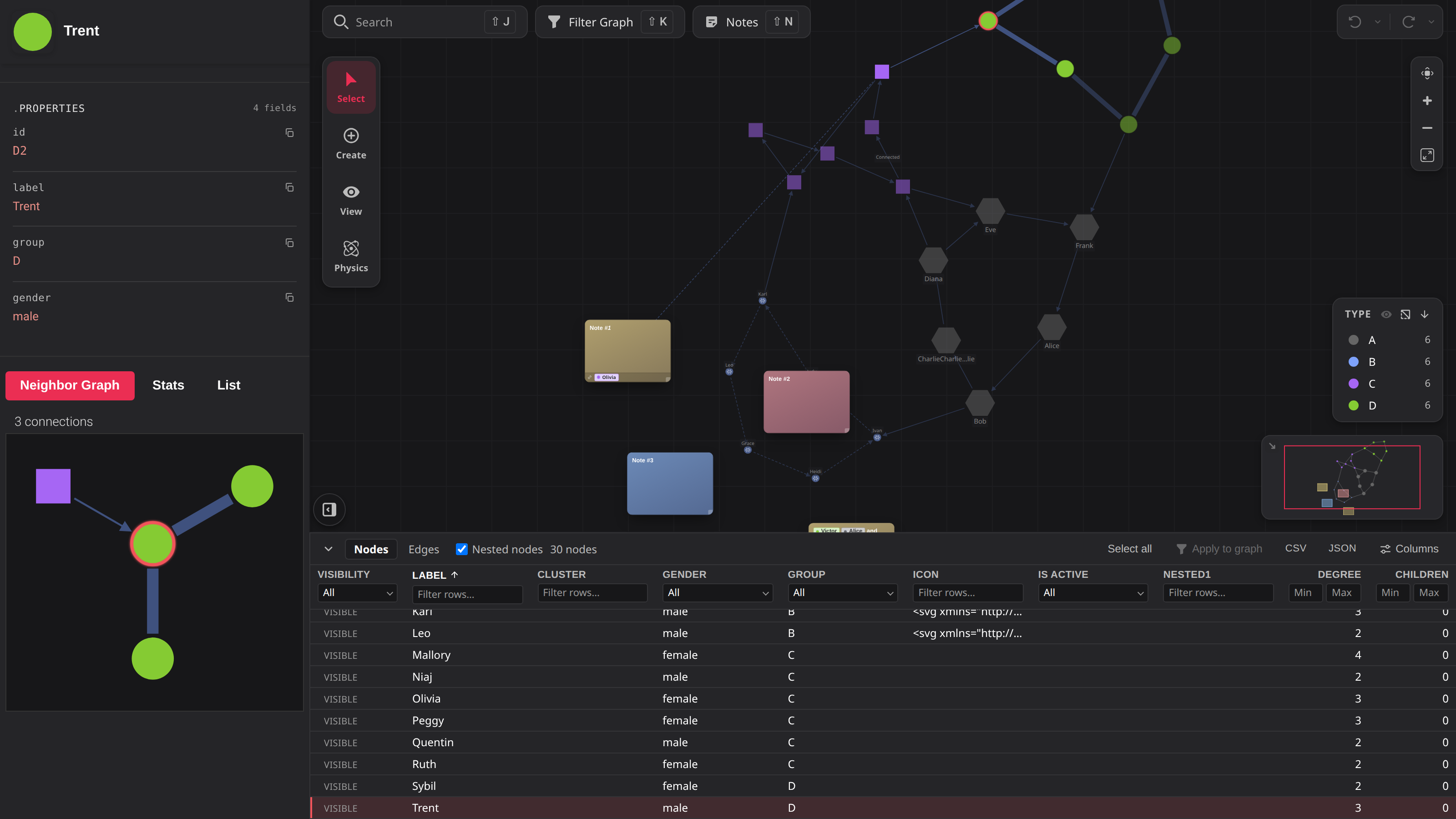Switch to Neighbor Graph tab
1456x819 pixels.
tap(70, 385)
